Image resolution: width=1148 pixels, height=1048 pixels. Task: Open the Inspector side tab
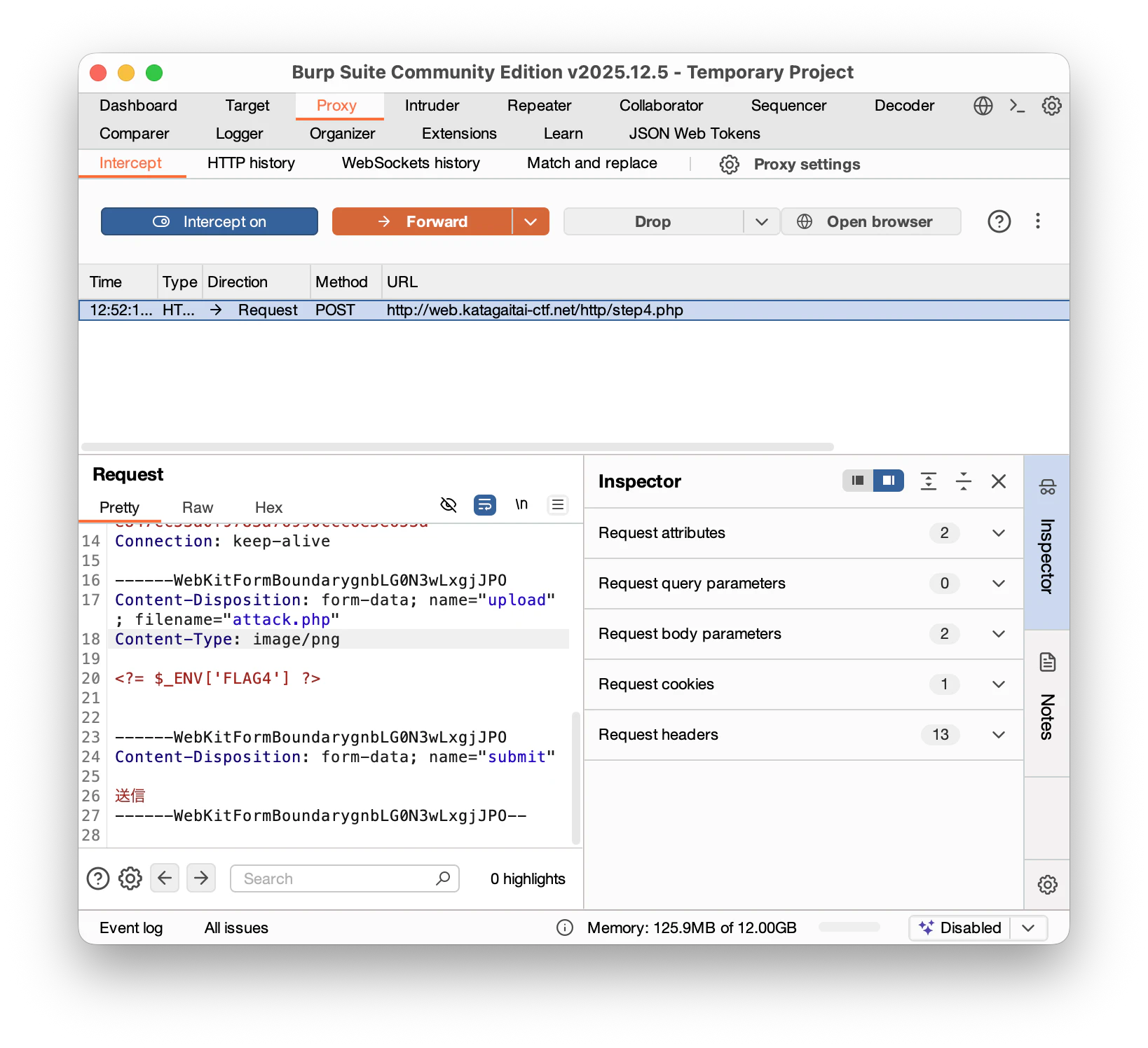click(x=1047, y=542)
